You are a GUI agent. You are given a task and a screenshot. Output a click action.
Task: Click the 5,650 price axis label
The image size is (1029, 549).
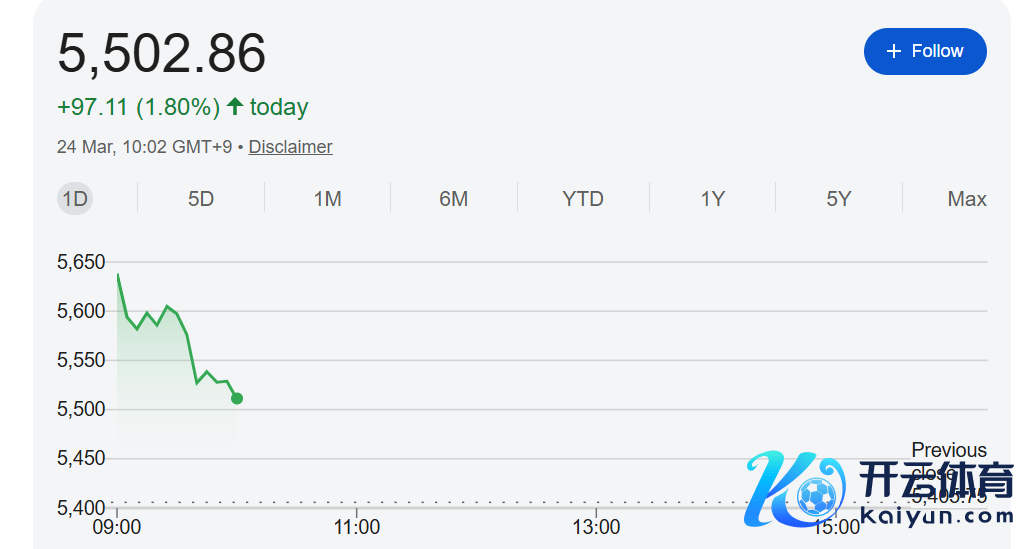pos(81,262)
